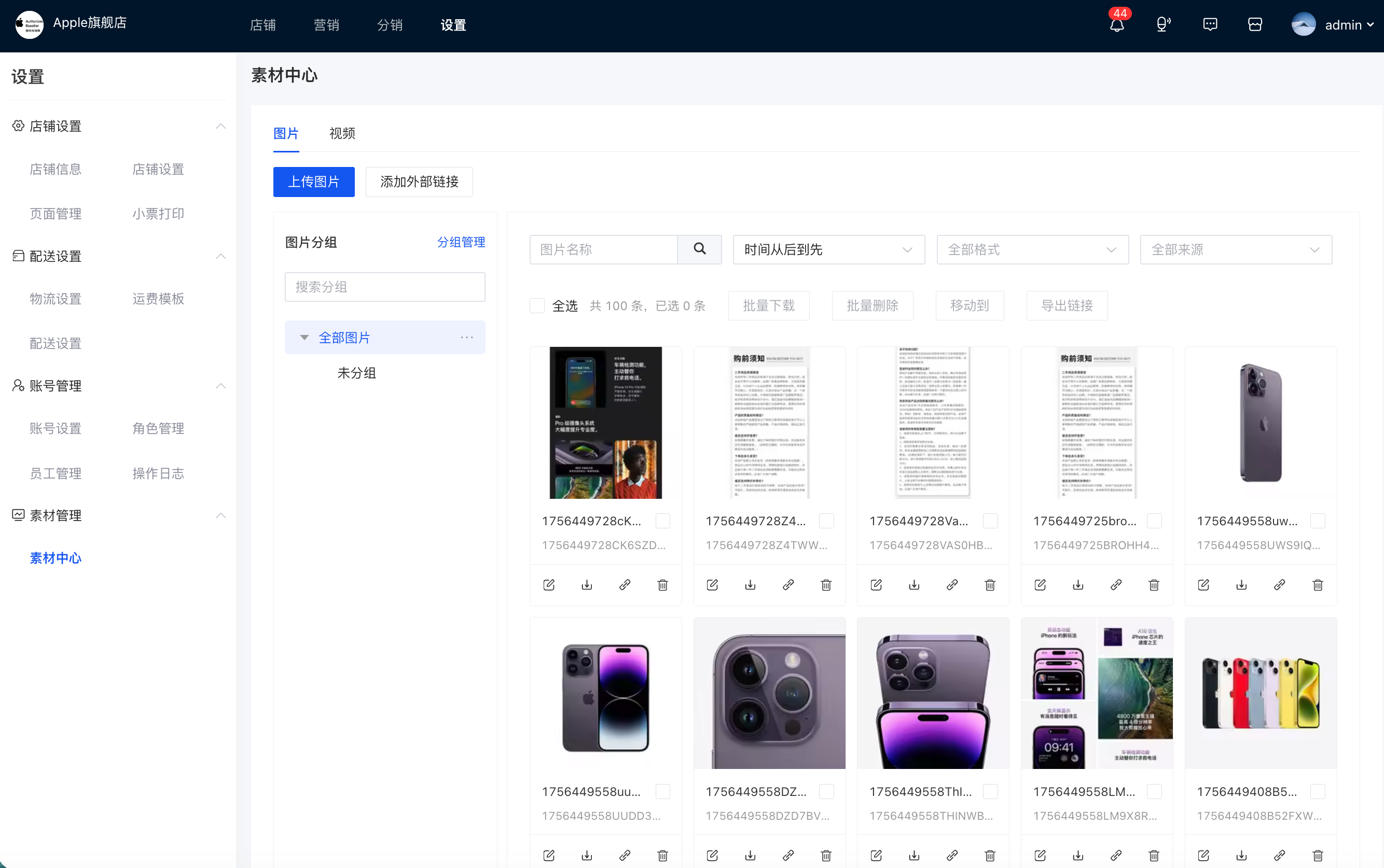Check the box for image 1756449725bro
Viewport: 1384px width, 868px height.
[x=1154, y=521]
